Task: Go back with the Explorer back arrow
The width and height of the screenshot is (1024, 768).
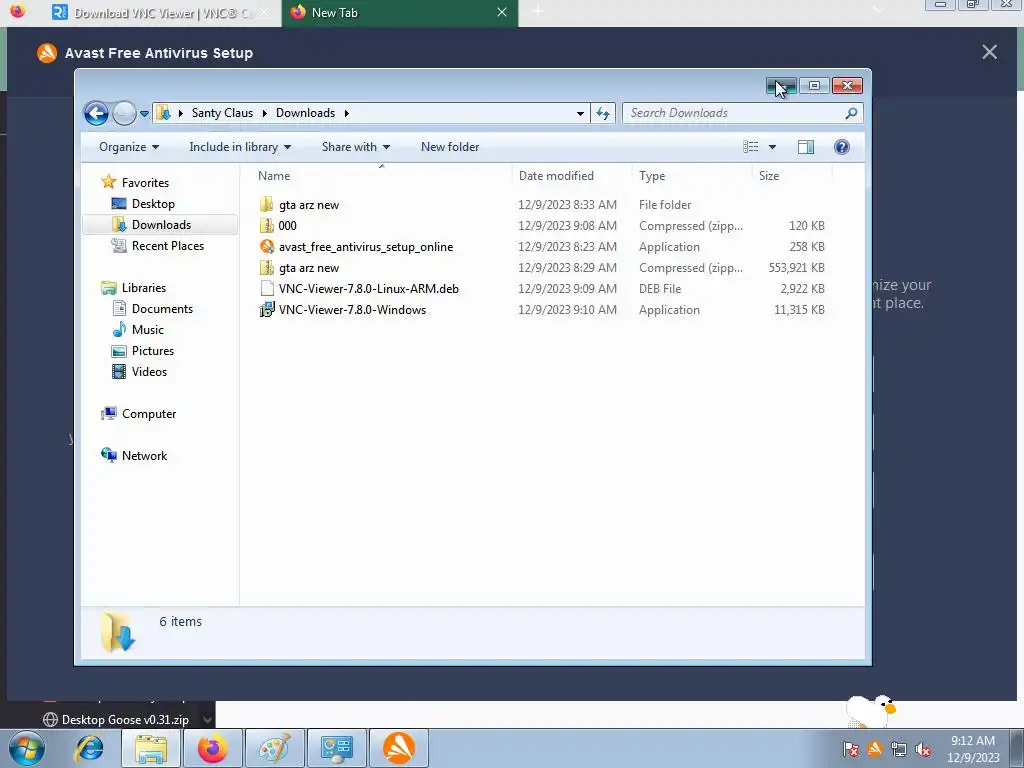Action: tap(96, 114)
